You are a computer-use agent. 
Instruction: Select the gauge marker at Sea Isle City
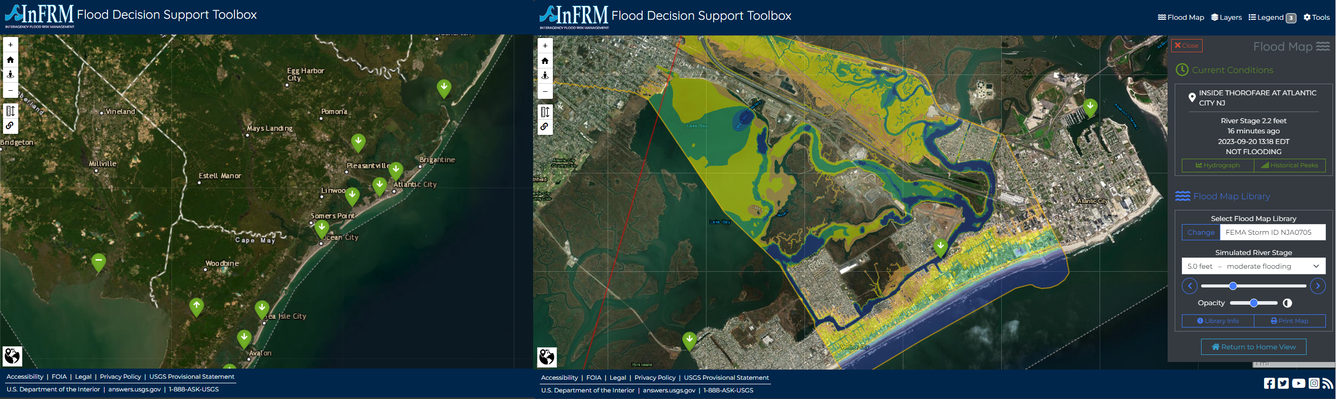point(262,308)
